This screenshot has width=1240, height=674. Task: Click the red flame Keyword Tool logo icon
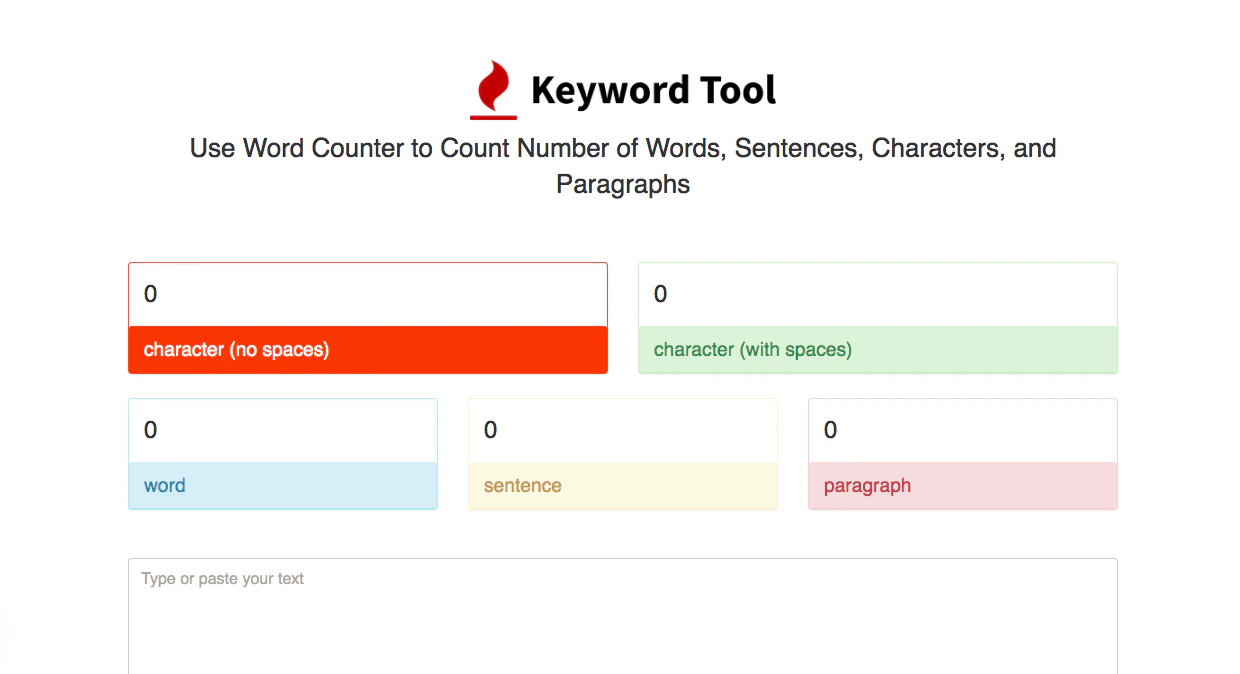[493, 90]
